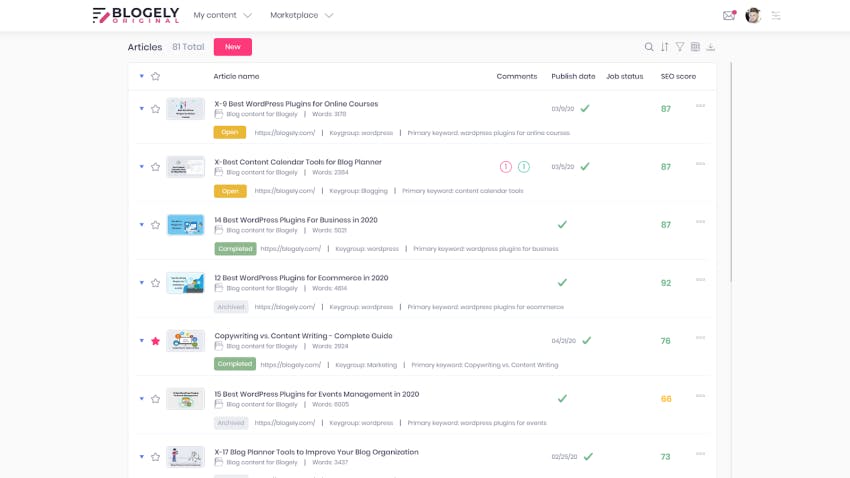Image resolution: width=850 pixels, height=478 pixels.
Task: Open thumbnail of X-17 Blog Planner Tools article
Action: click(x=185, y=457)
